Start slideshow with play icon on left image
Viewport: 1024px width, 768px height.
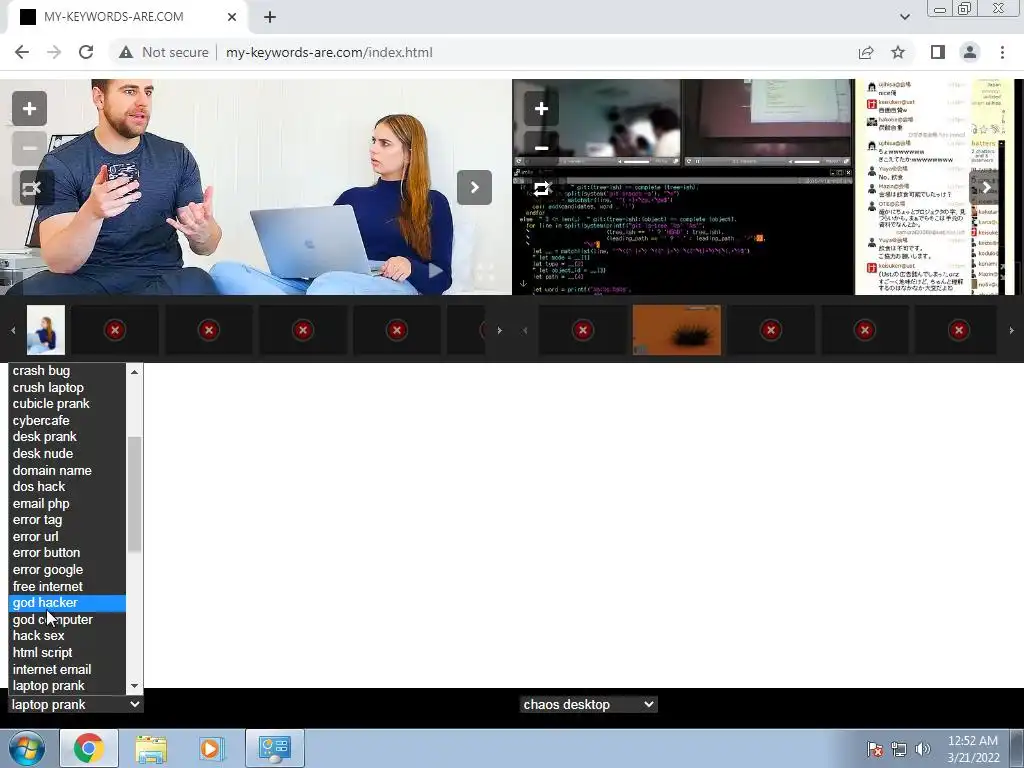[x=436, y=270]
